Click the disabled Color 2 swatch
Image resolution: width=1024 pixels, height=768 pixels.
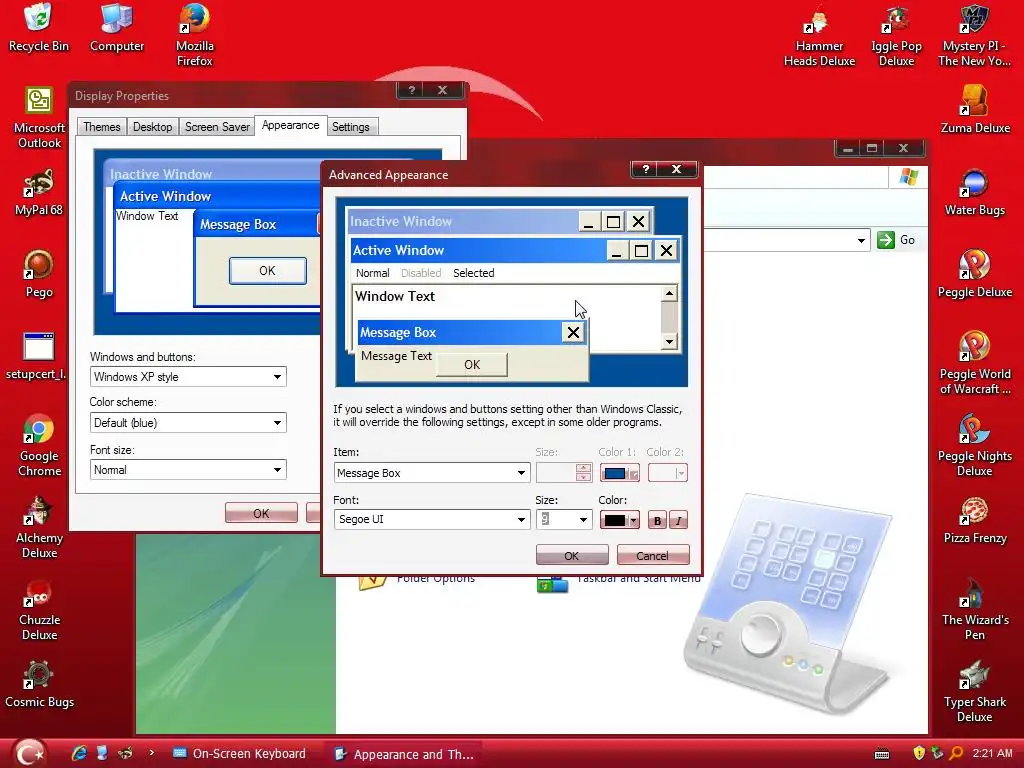(x=667, y=473)
